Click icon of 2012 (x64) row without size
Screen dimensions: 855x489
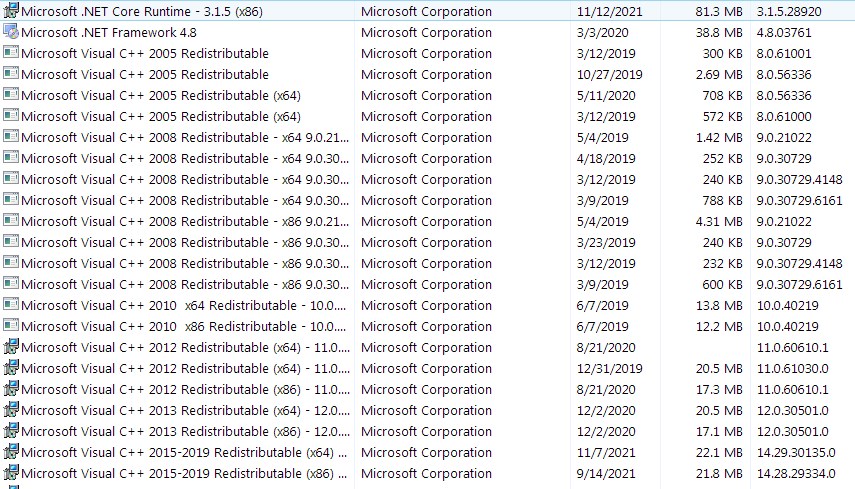point(11,347)
